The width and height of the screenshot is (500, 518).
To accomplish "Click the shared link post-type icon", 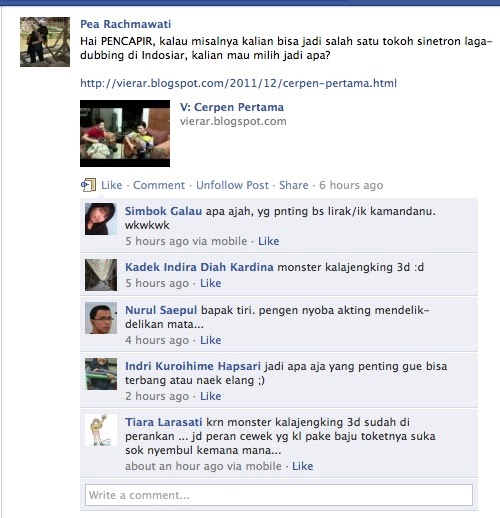I will (88, 185).
